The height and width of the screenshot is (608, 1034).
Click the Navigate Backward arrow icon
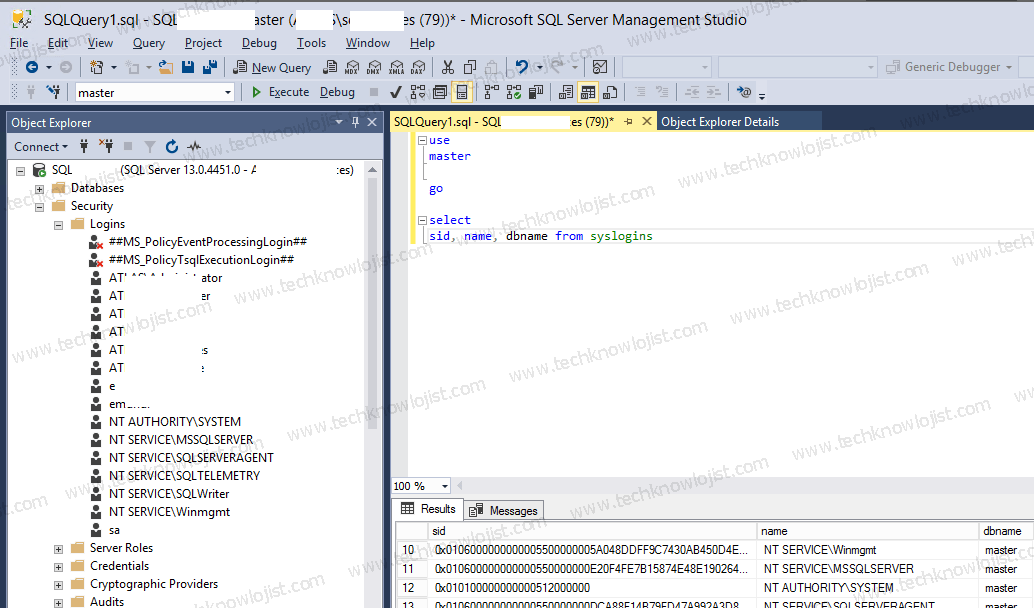point(31,67)
